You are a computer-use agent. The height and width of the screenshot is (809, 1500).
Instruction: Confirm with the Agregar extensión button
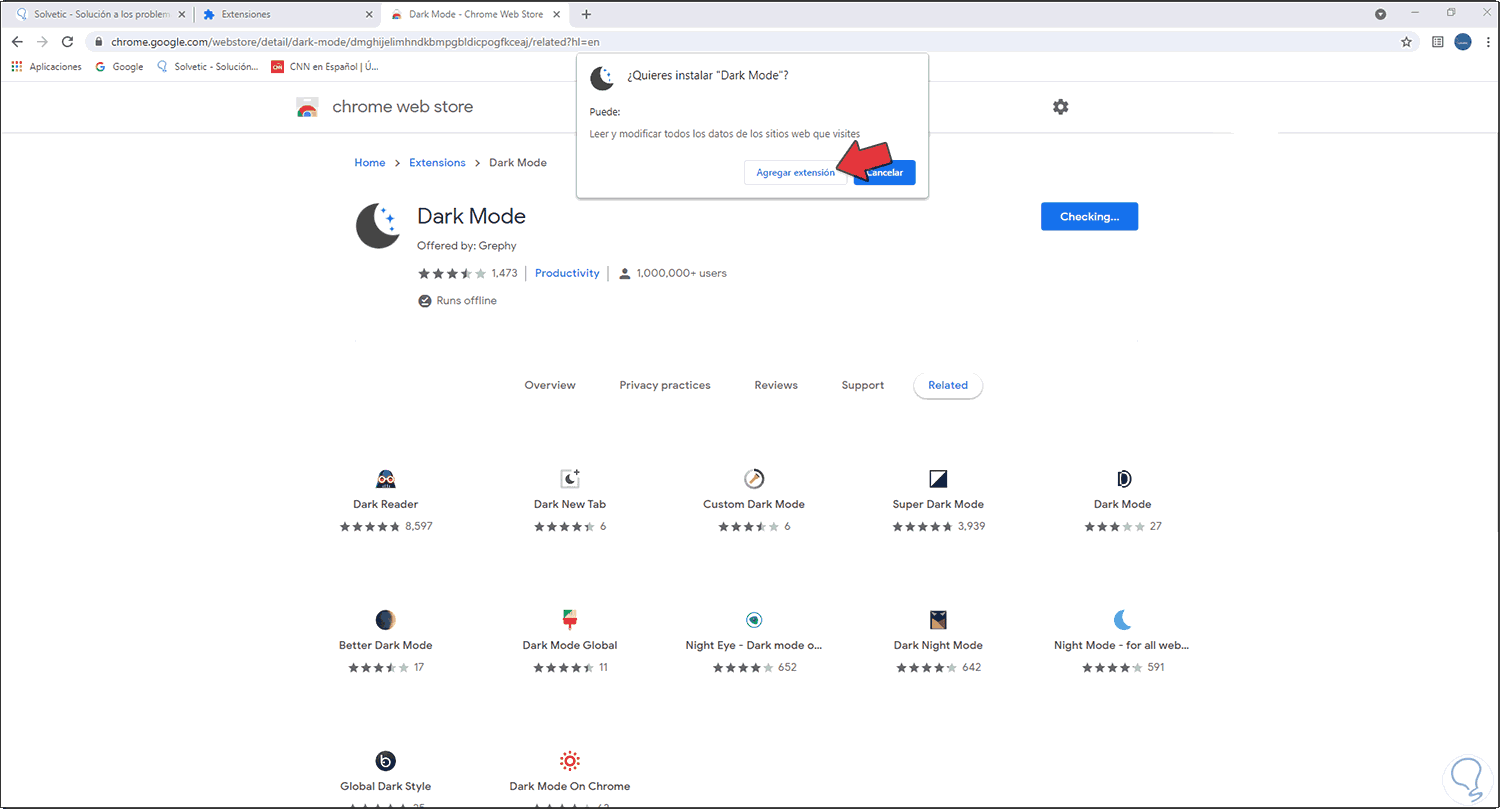point(795,172)
